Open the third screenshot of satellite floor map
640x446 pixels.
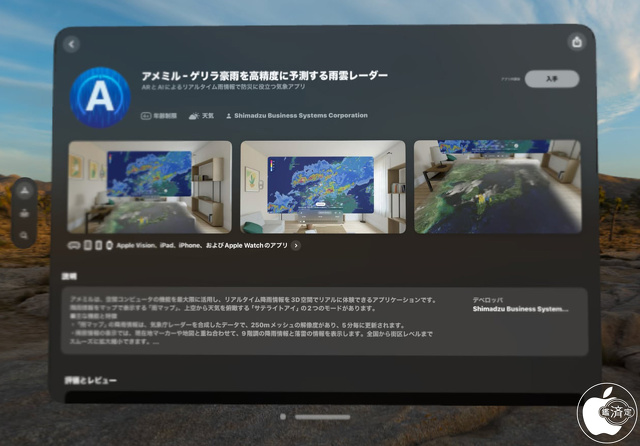pyautogui.click(x=498, y=187)
